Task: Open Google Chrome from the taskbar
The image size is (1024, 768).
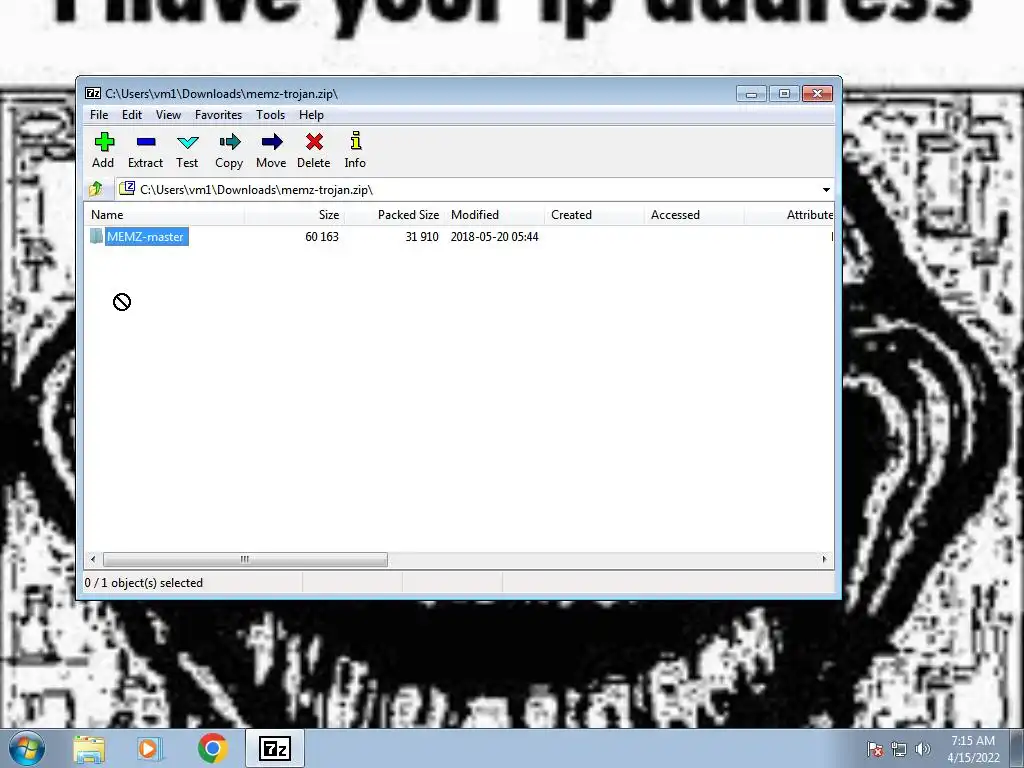Action: [212, 749]
